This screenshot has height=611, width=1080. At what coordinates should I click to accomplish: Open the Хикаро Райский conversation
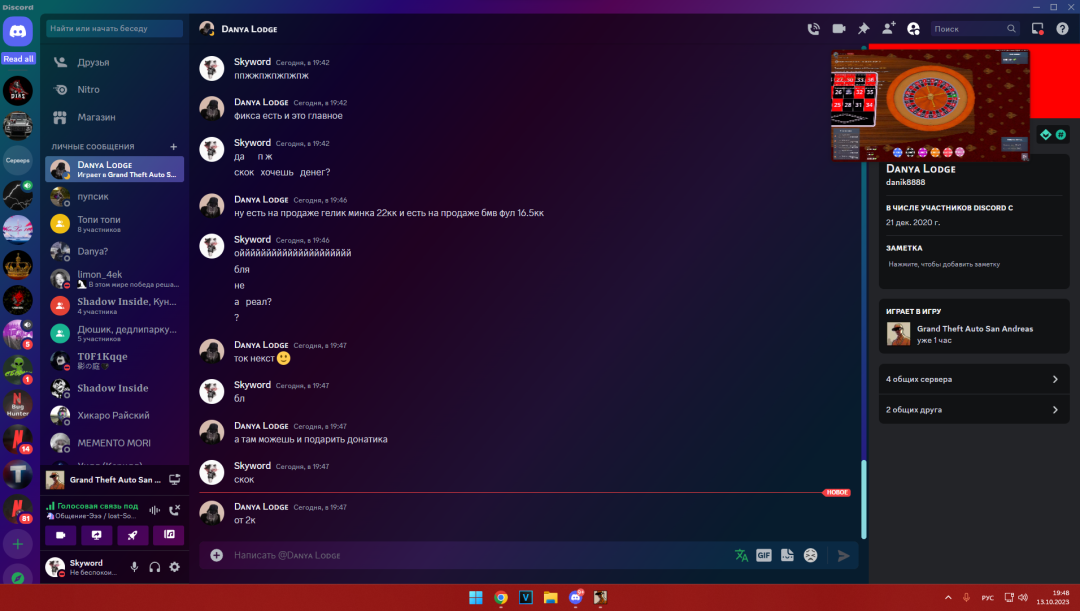click(x=114, y=415)
